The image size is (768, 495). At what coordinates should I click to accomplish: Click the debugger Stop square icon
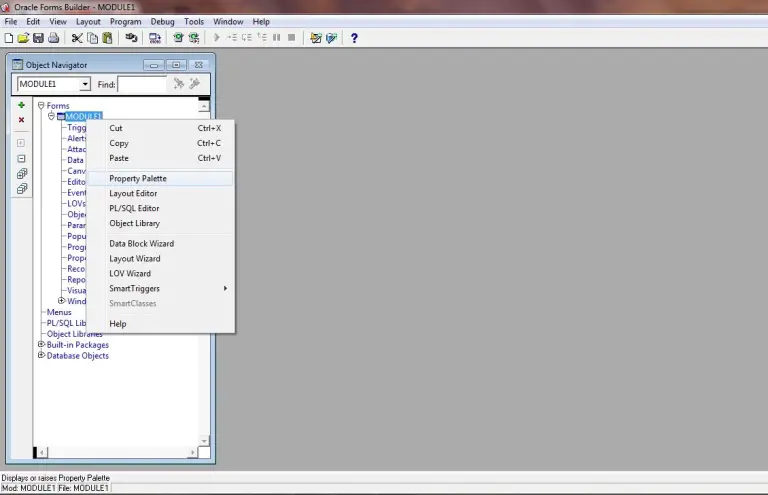[291, 37]
